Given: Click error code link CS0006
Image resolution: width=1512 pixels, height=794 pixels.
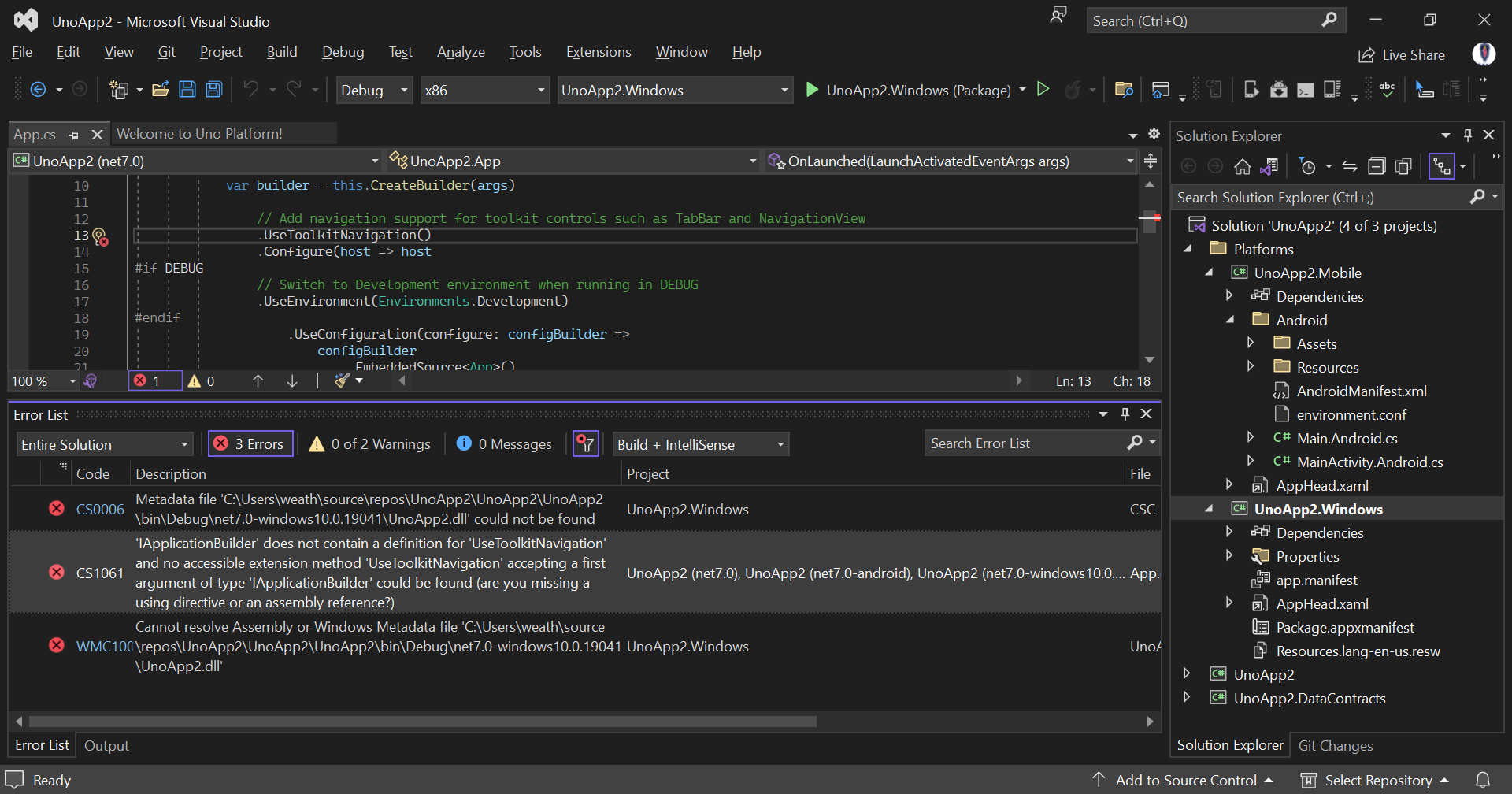Looking at the screenshot, I should point(100,509).
